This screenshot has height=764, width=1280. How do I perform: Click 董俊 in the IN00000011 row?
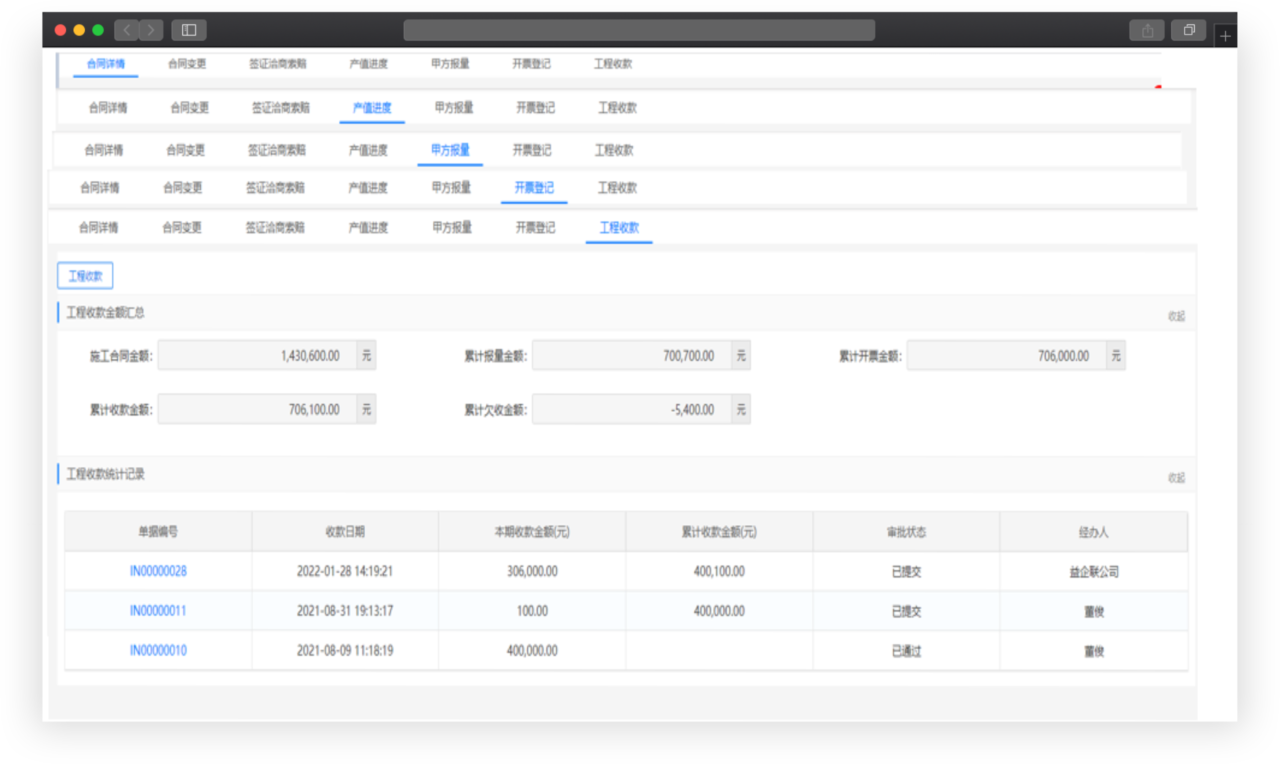[1094, 611]
